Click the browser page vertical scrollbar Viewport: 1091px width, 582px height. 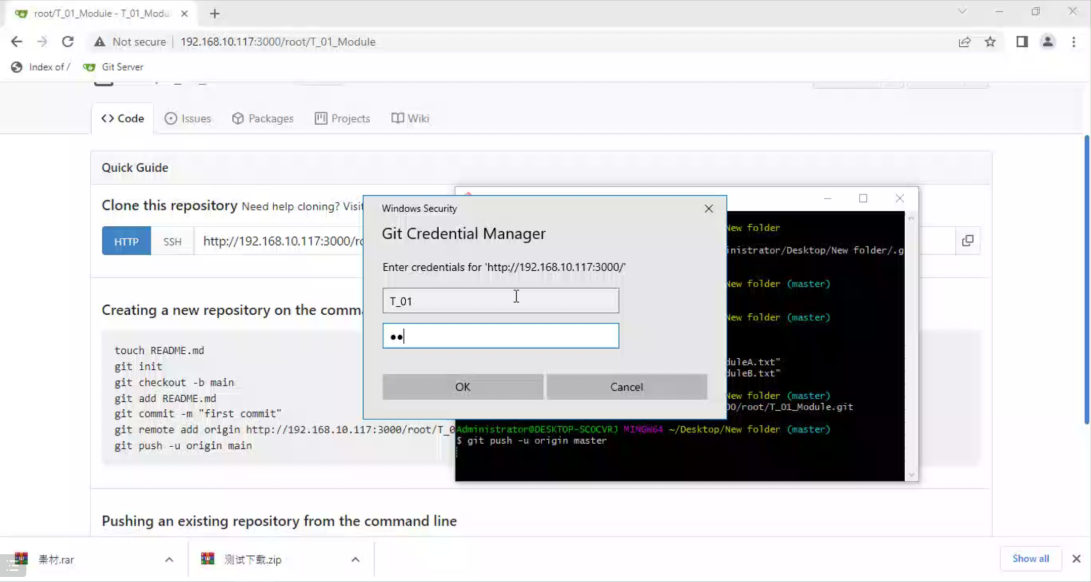tap(1087, 278)
